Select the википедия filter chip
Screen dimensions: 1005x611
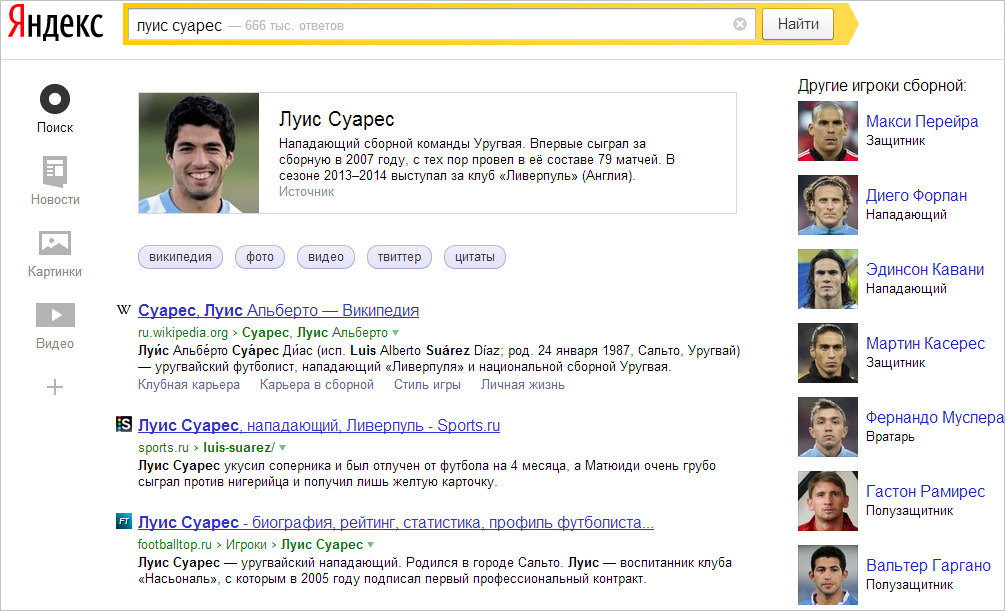coord(180,257)
